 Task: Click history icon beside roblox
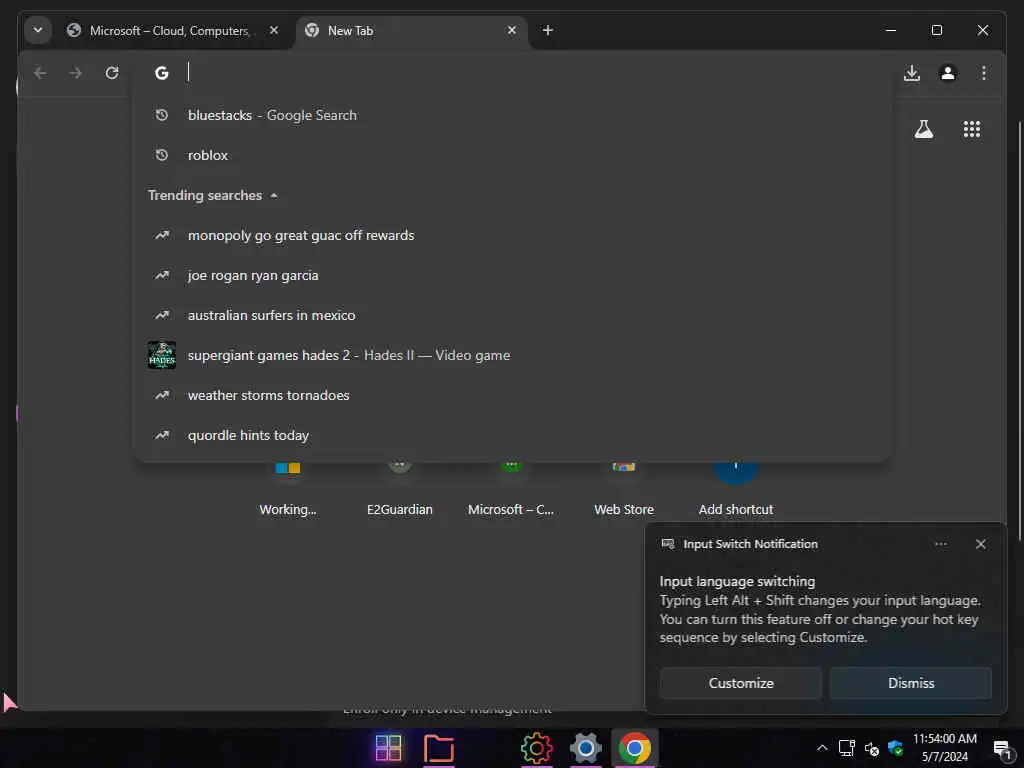coord(161,155)
